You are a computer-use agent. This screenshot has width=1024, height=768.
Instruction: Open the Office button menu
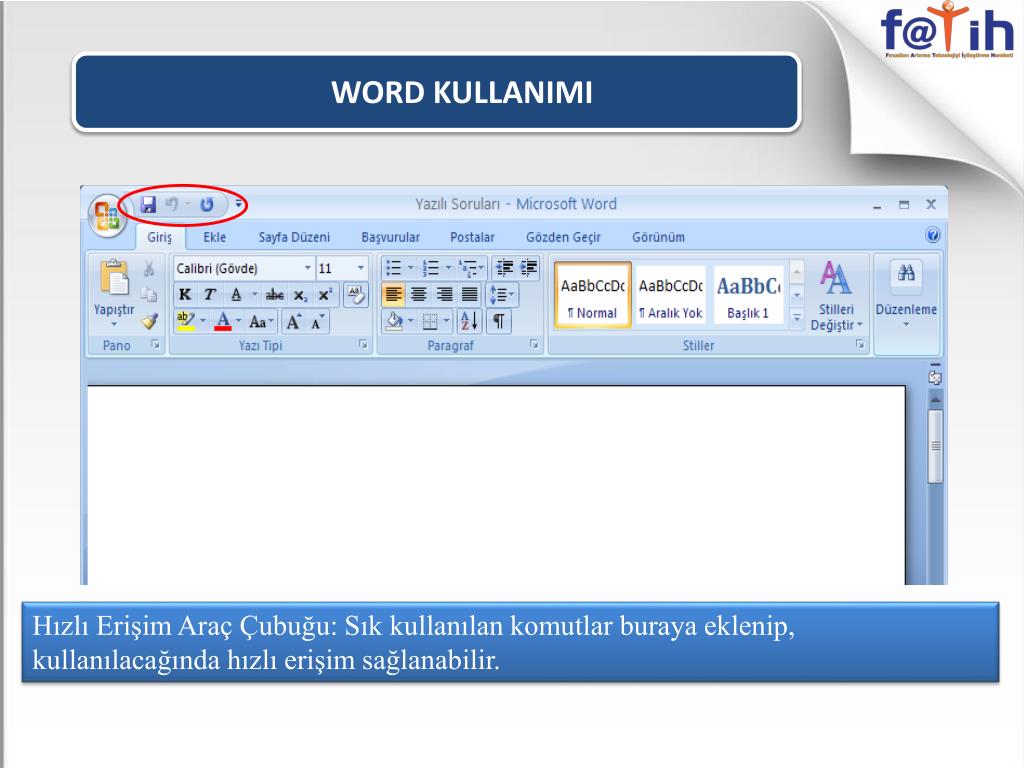click(107, 216)
